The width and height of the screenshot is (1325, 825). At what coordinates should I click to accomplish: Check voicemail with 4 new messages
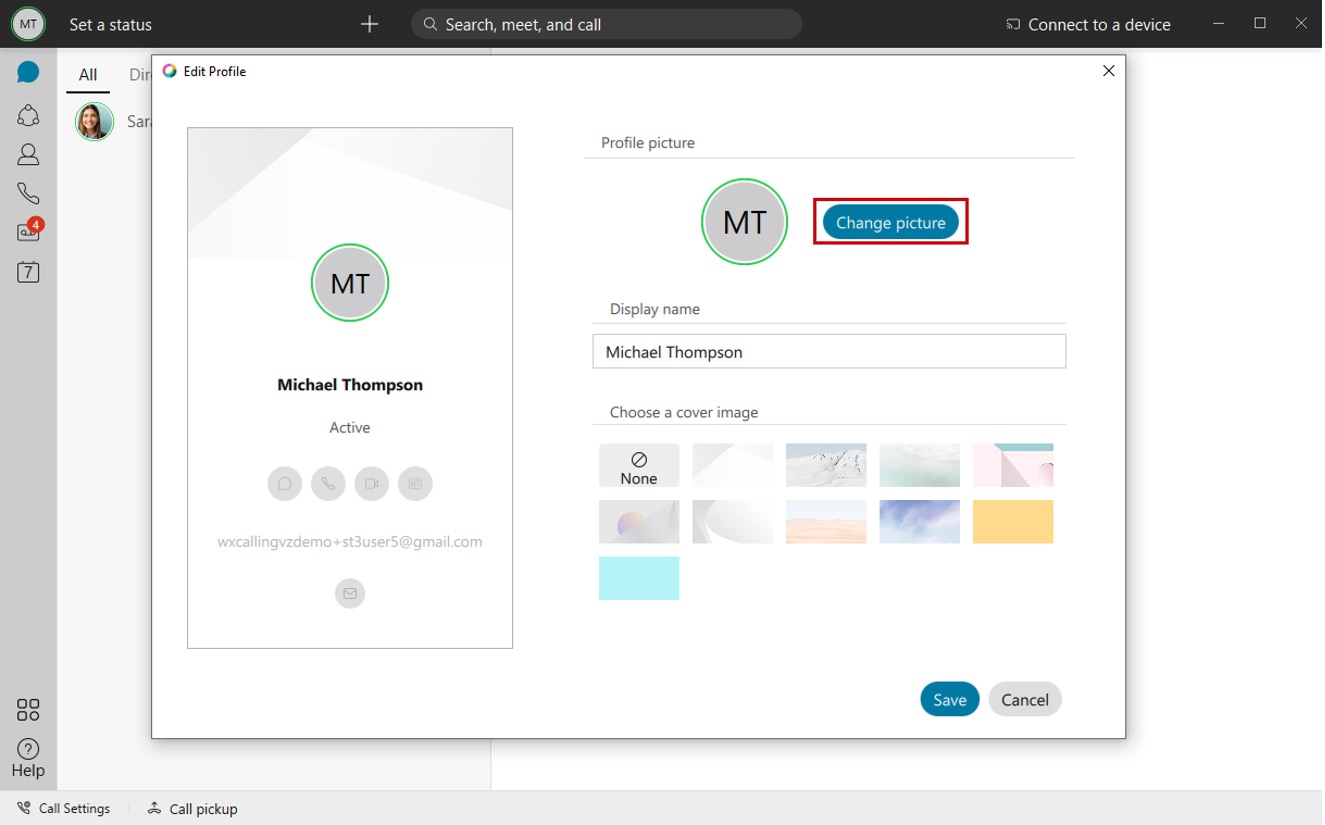pyautogui.click(x=28, y=231)
